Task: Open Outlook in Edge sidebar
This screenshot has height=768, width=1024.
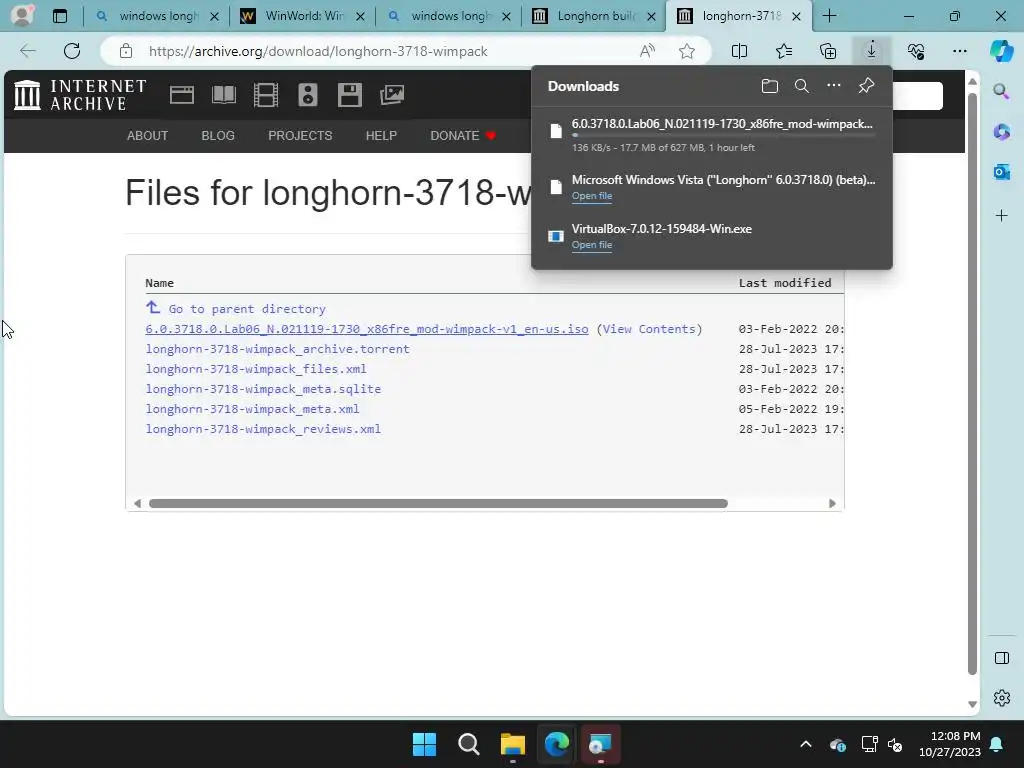Action: click(1001, 172)
